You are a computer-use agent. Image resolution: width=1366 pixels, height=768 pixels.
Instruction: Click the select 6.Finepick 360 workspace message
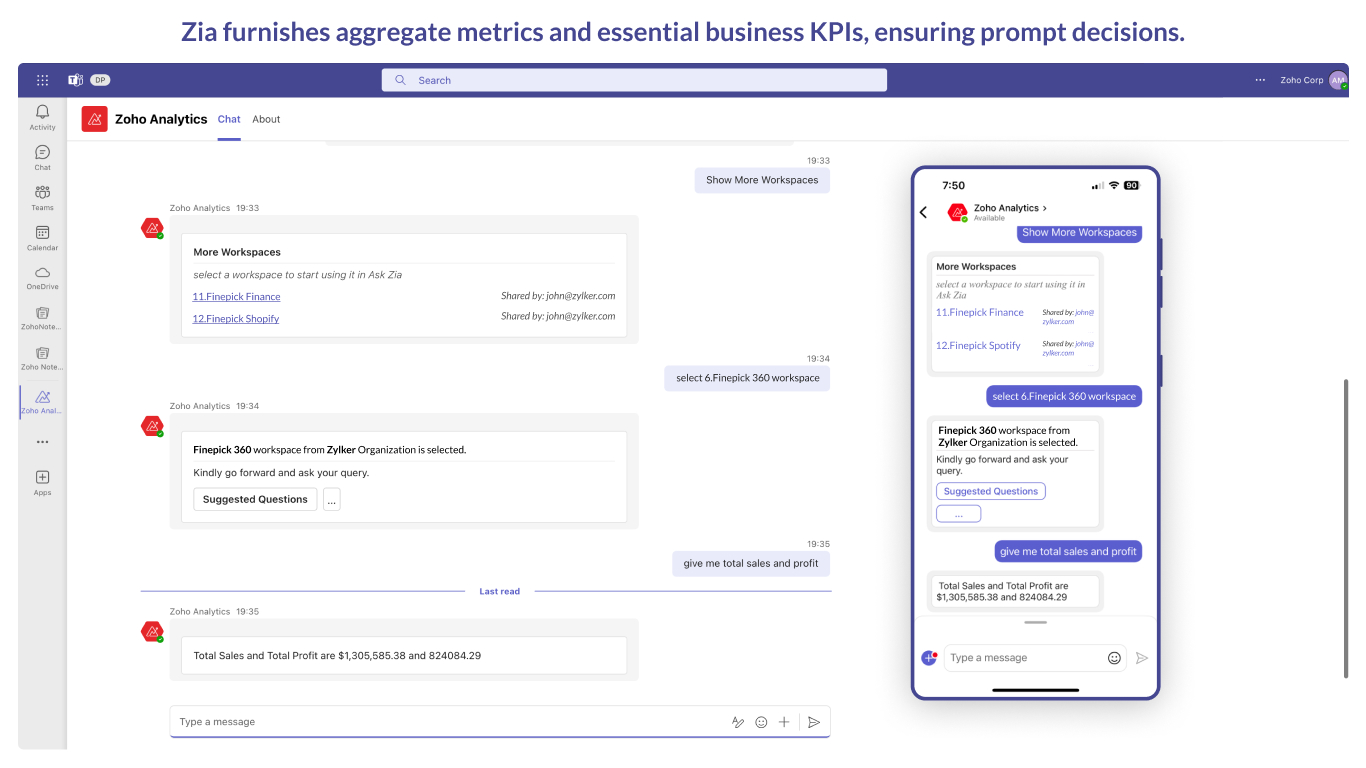[747, 378]
